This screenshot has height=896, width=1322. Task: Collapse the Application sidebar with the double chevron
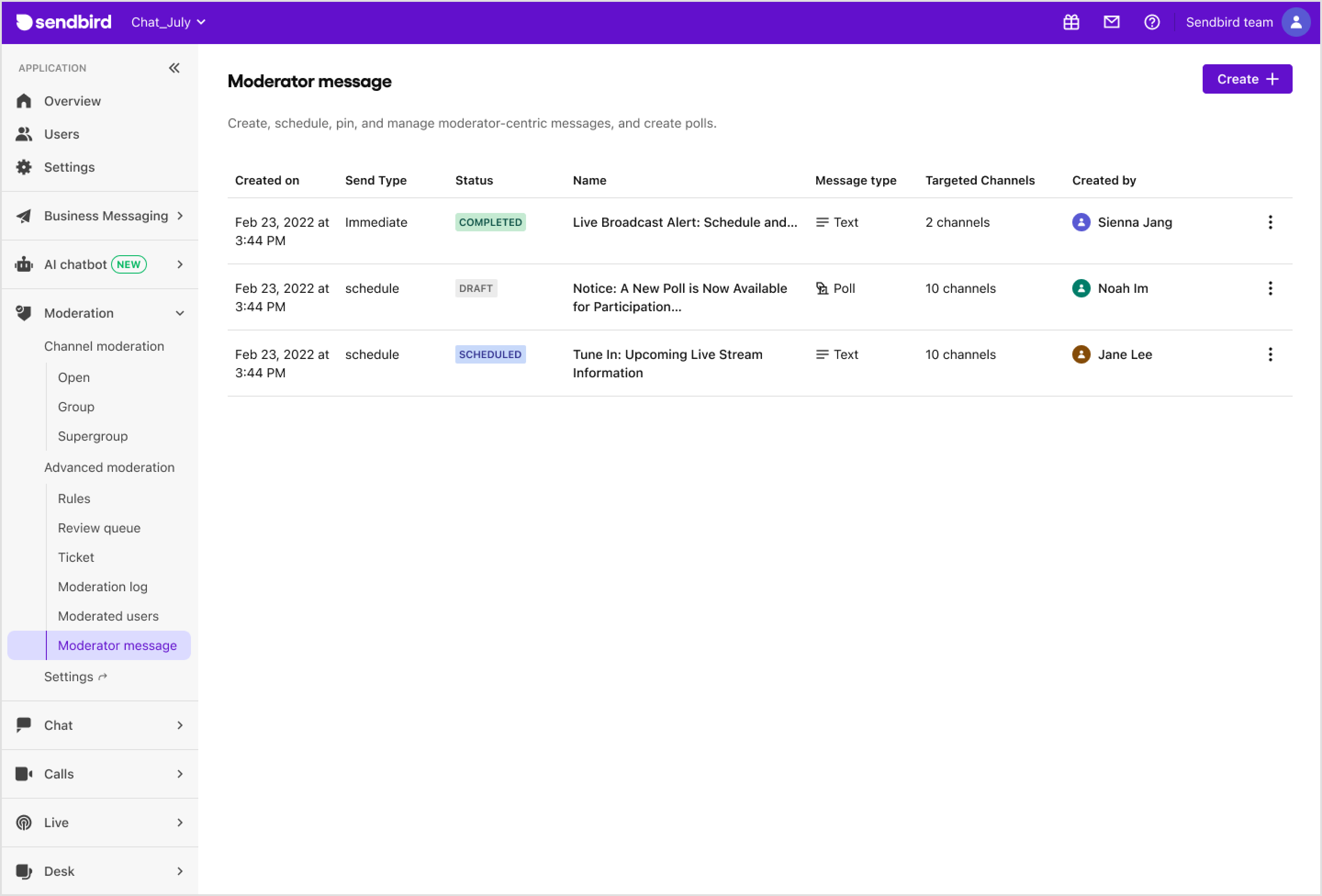[x=174, y=67]
